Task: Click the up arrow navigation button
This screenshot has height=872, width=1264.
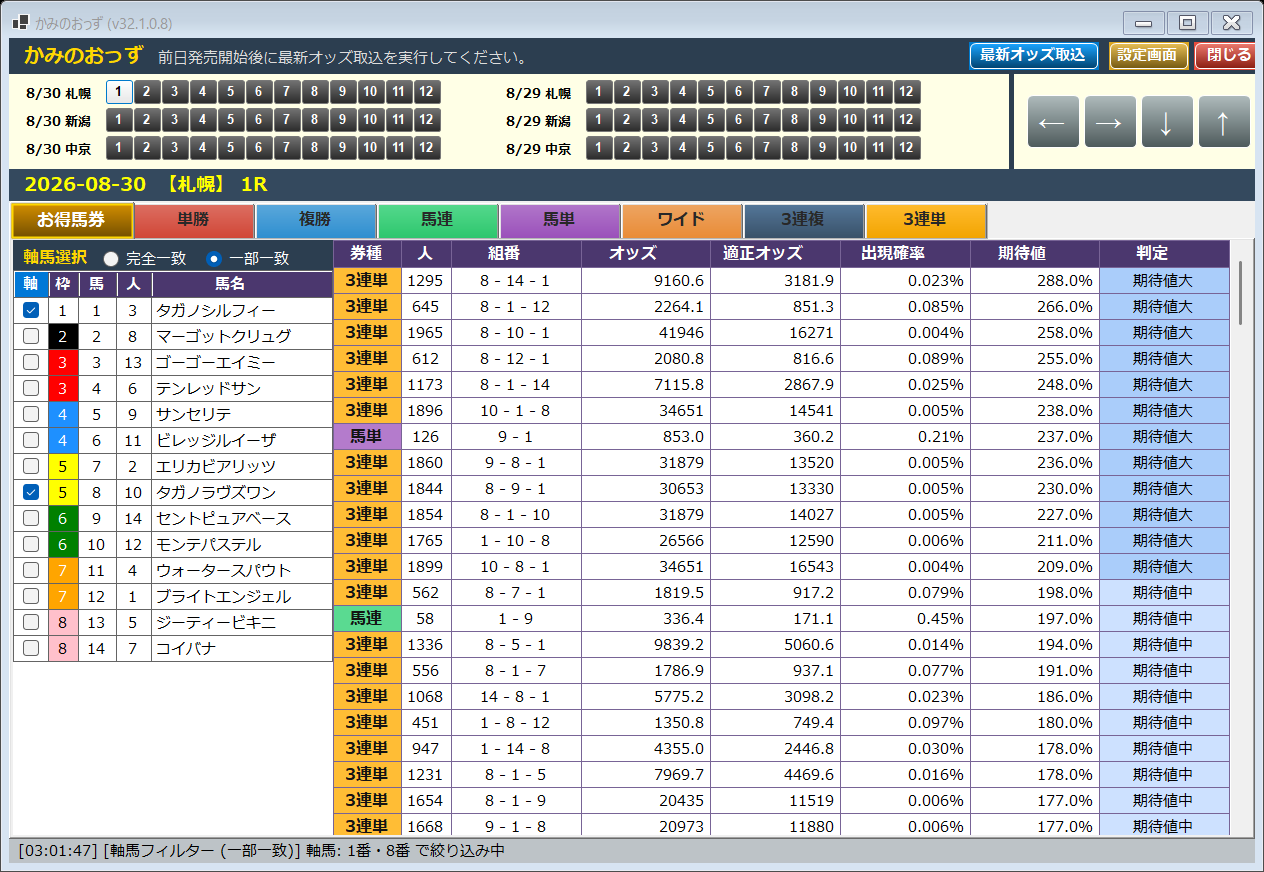Action: (1224, 122)
